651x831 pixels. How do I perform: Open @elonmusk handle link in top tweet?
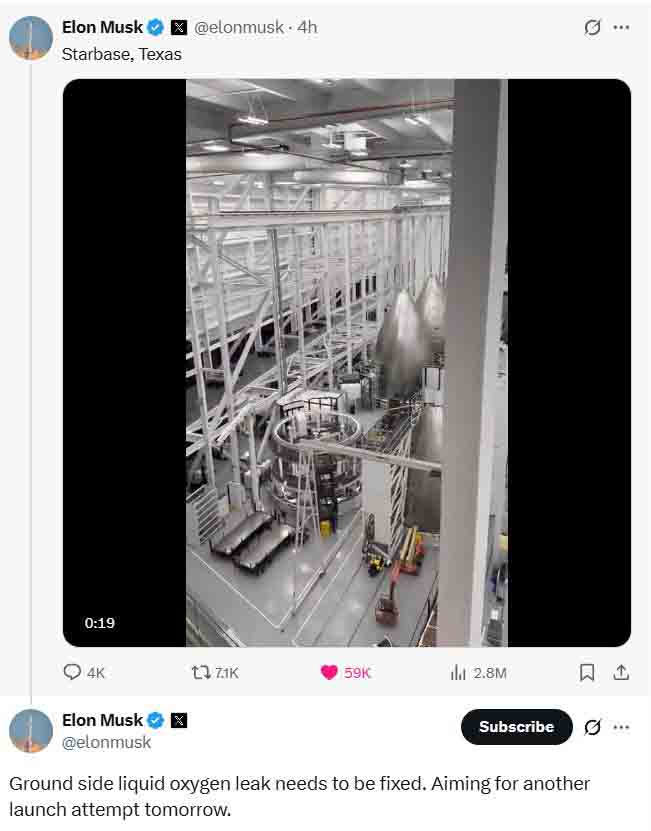point(239,27)
